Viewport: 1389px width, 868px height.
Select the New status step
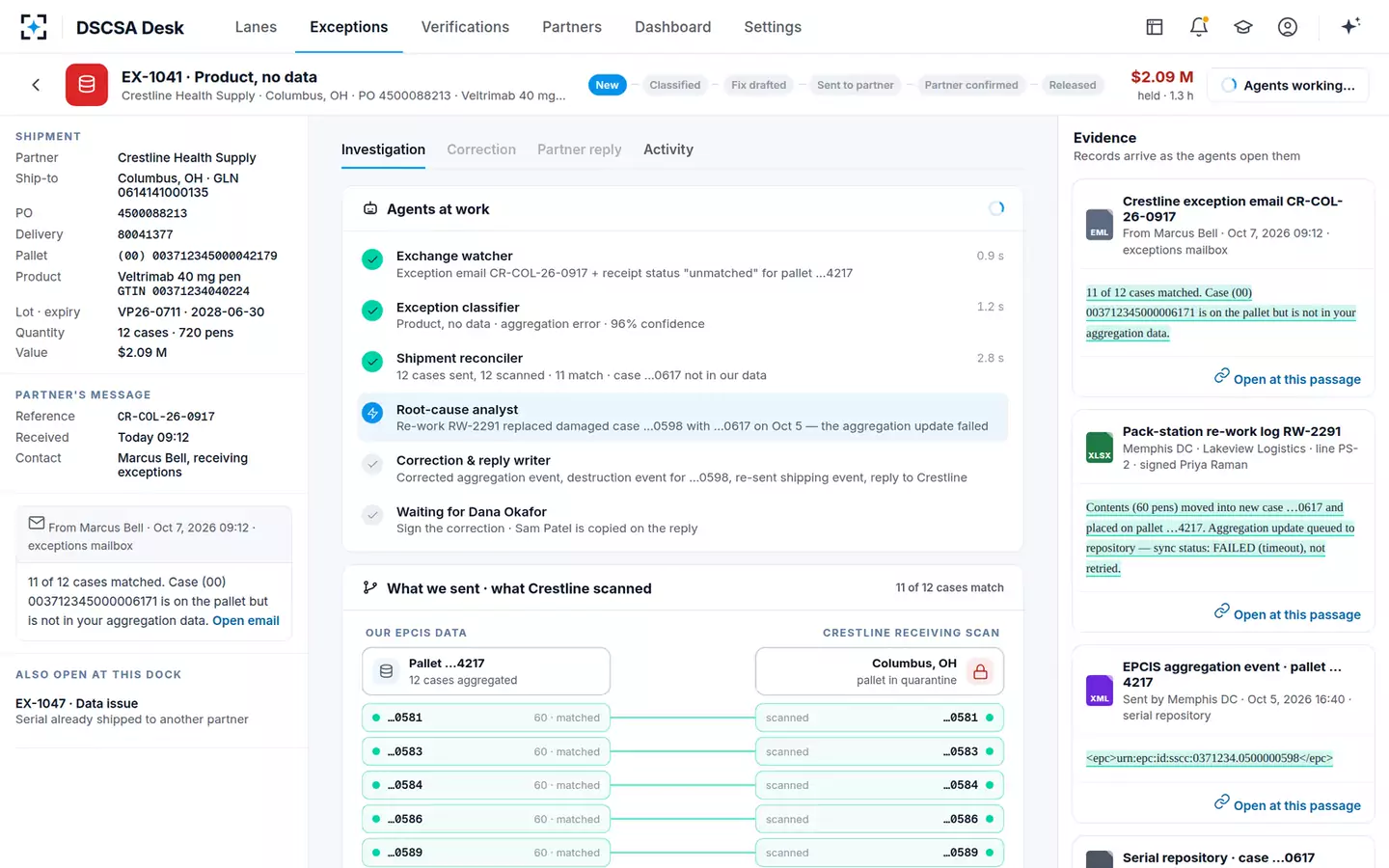point(607,85)
